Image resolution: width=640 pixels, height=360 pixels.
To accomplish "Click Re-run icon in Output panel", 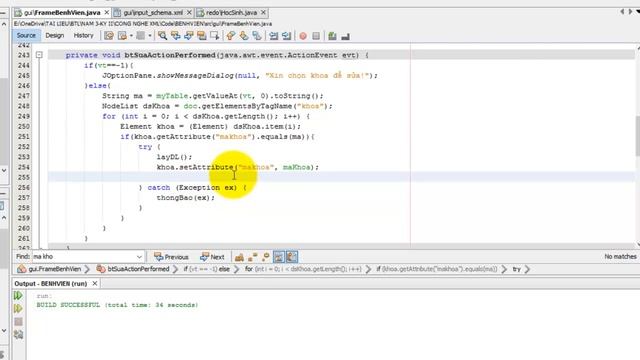I will tap(18, 295).
